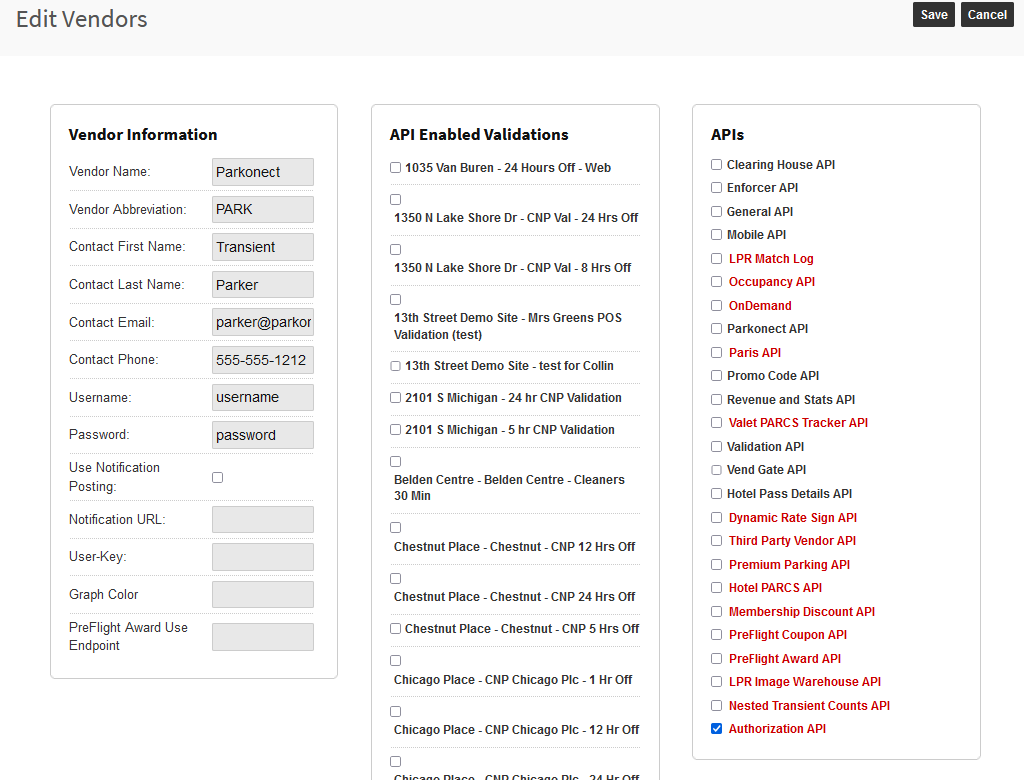Check the Parkonect API option
Image resolution: width=1024 pixels, height=780 pixels.
[x=716, y=329]
